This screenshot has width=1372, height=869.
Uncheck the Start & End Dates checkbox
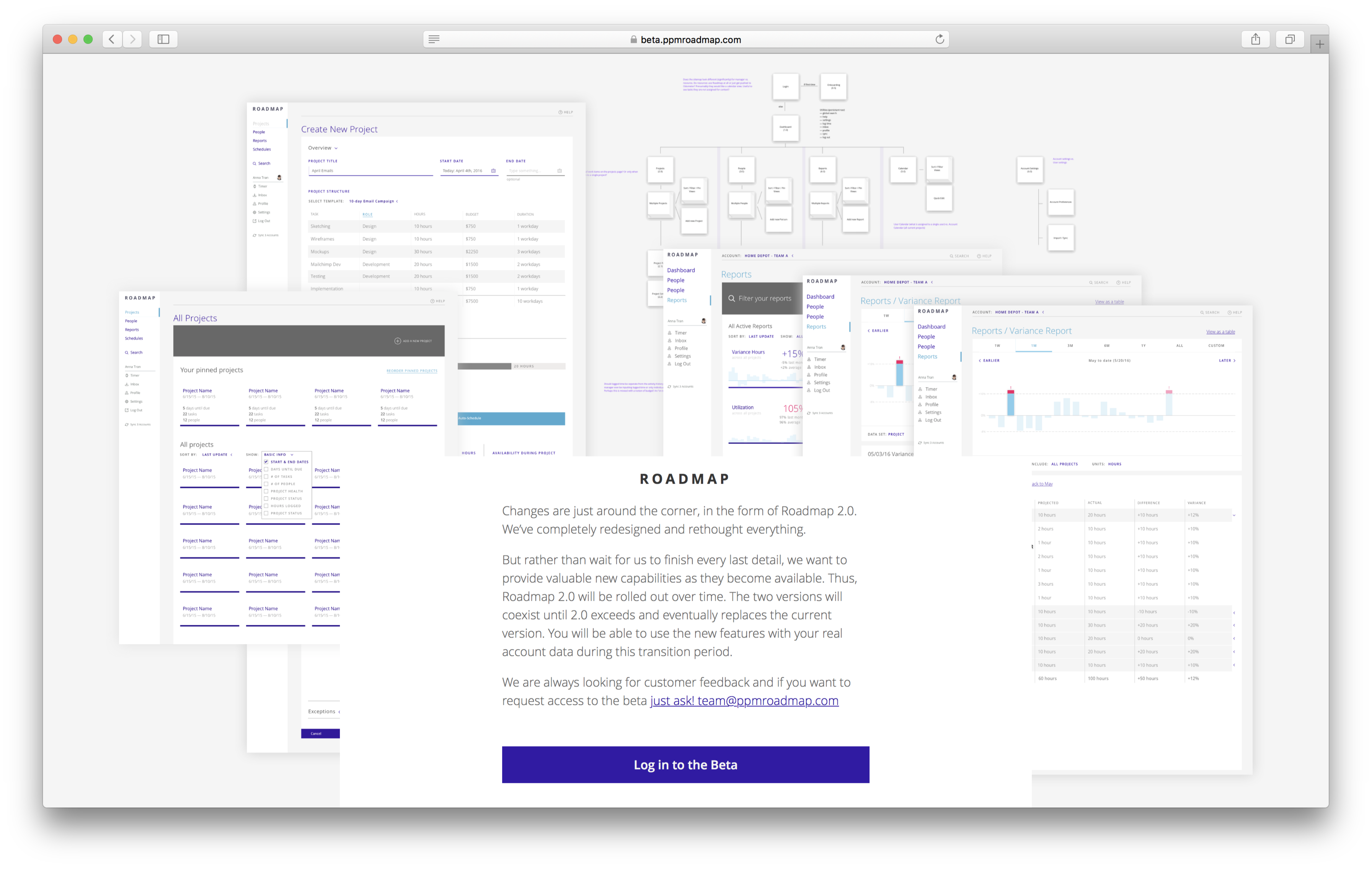pos(266,461)
